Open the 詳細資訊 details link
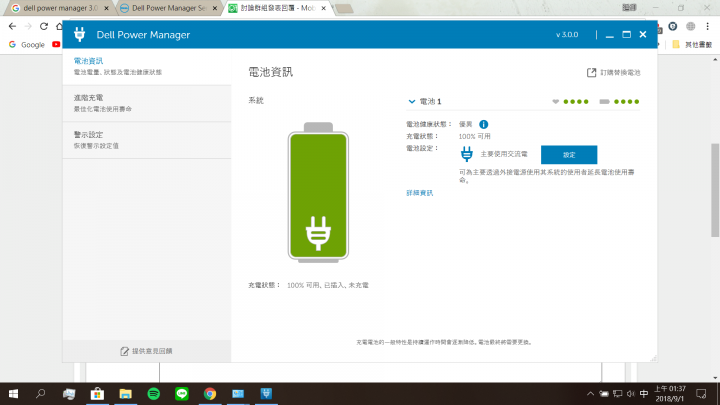Screen dimensions: 720x405 click(419, 193)
